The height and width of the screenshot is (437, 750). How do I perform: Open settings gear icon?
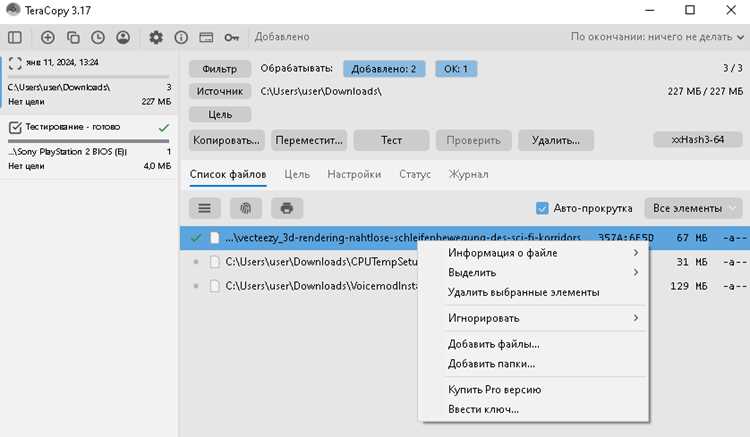pyautogui.click(x=156, y=37)
